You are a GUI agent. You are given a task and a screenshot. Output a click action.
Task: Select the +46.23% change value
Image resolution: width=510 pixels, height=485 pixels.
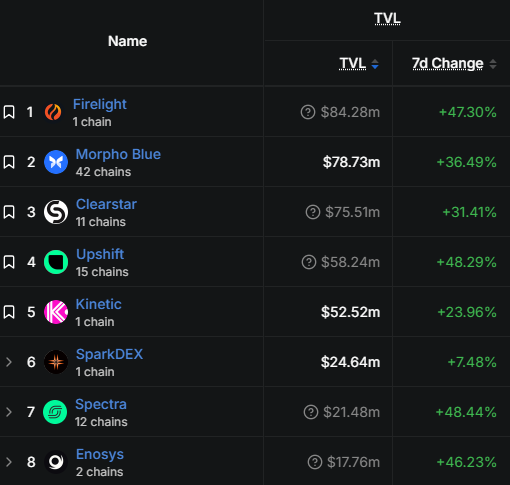pyautogui.click(x=466, y=462)
